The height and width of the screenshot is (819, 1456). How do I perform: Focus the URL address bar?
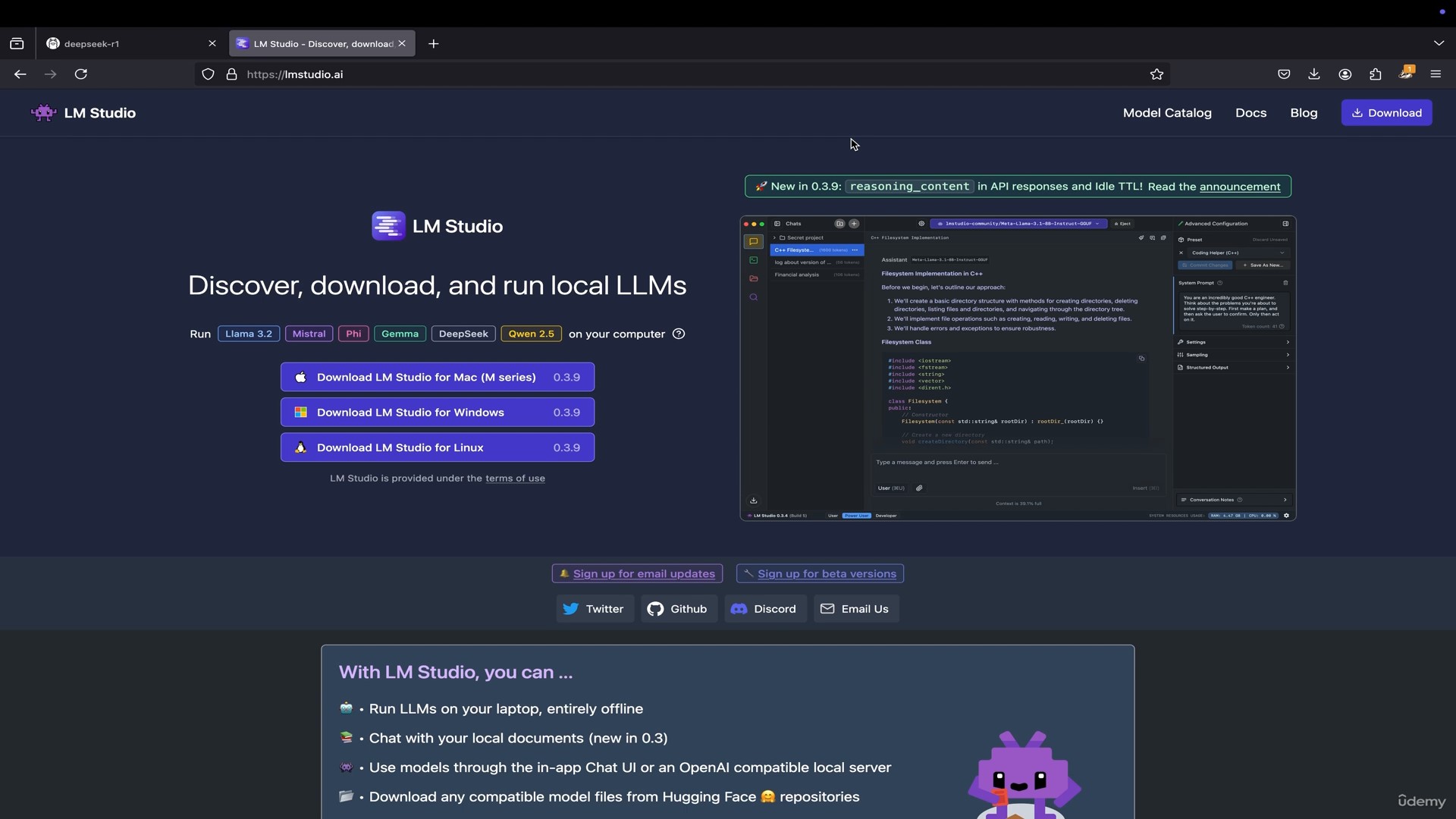682,74
